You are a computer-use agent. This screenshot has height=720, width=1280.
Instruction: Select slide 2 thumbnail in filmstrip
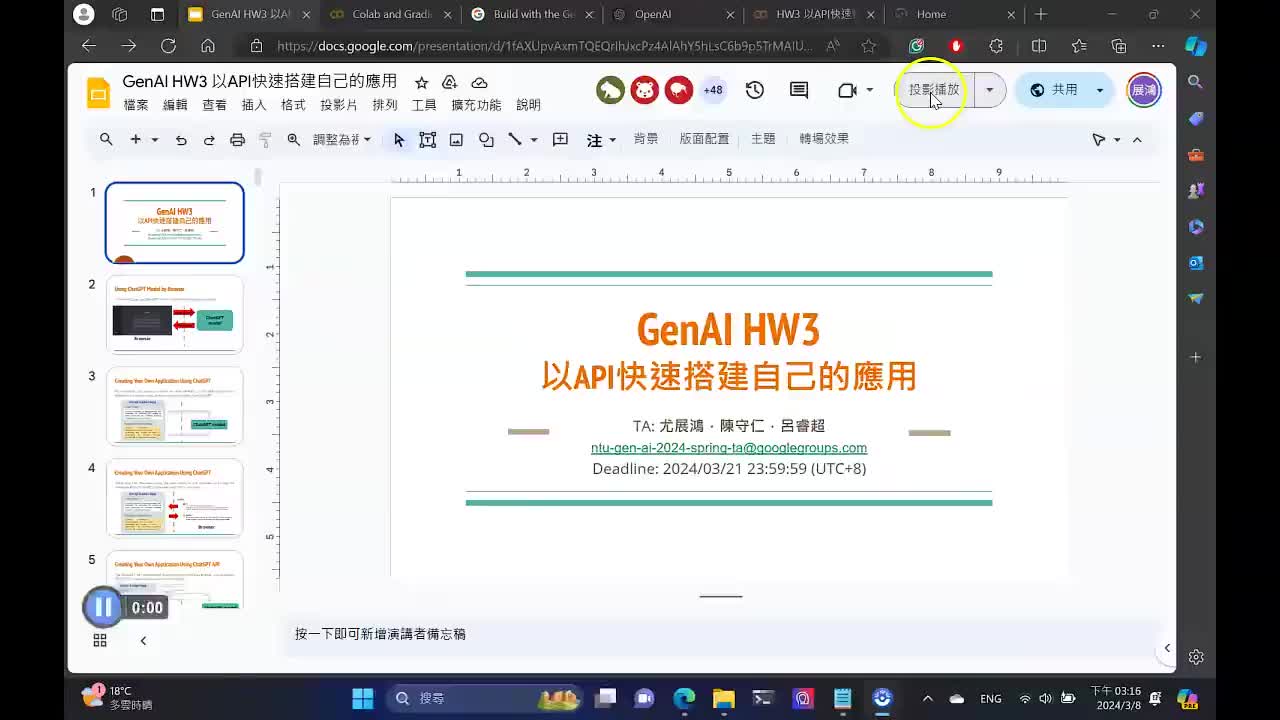pos(175,314)
